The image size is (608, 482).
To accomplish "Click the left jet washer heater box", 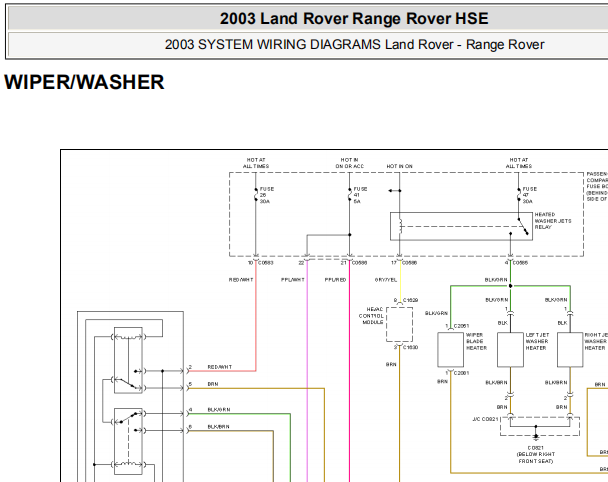I will (x=510, y=349).
